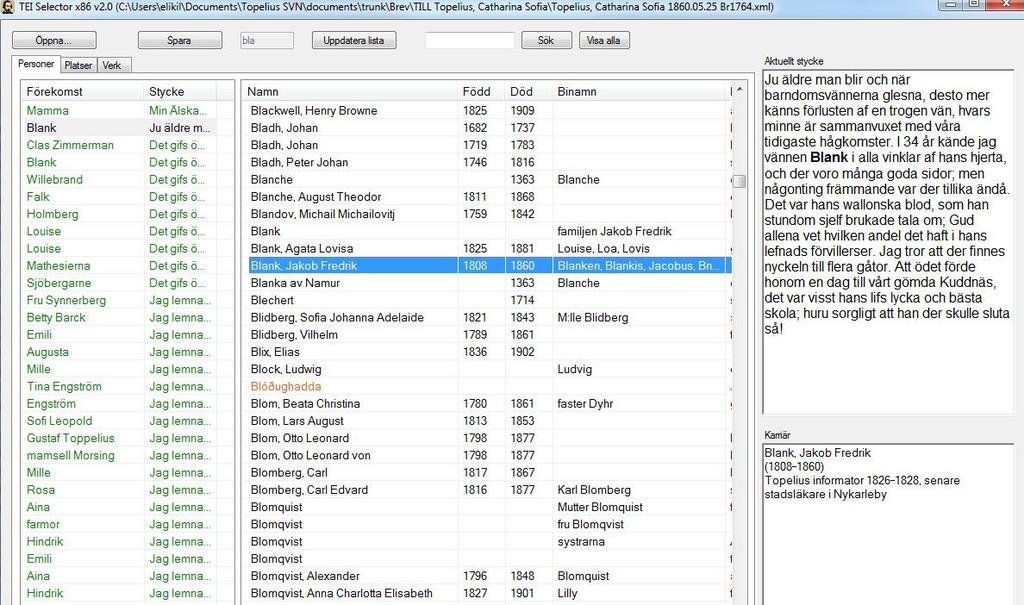Select occurrence 'Engström' in Förekomst list
Screen dimensions: 1024x605
click(51, 404)
